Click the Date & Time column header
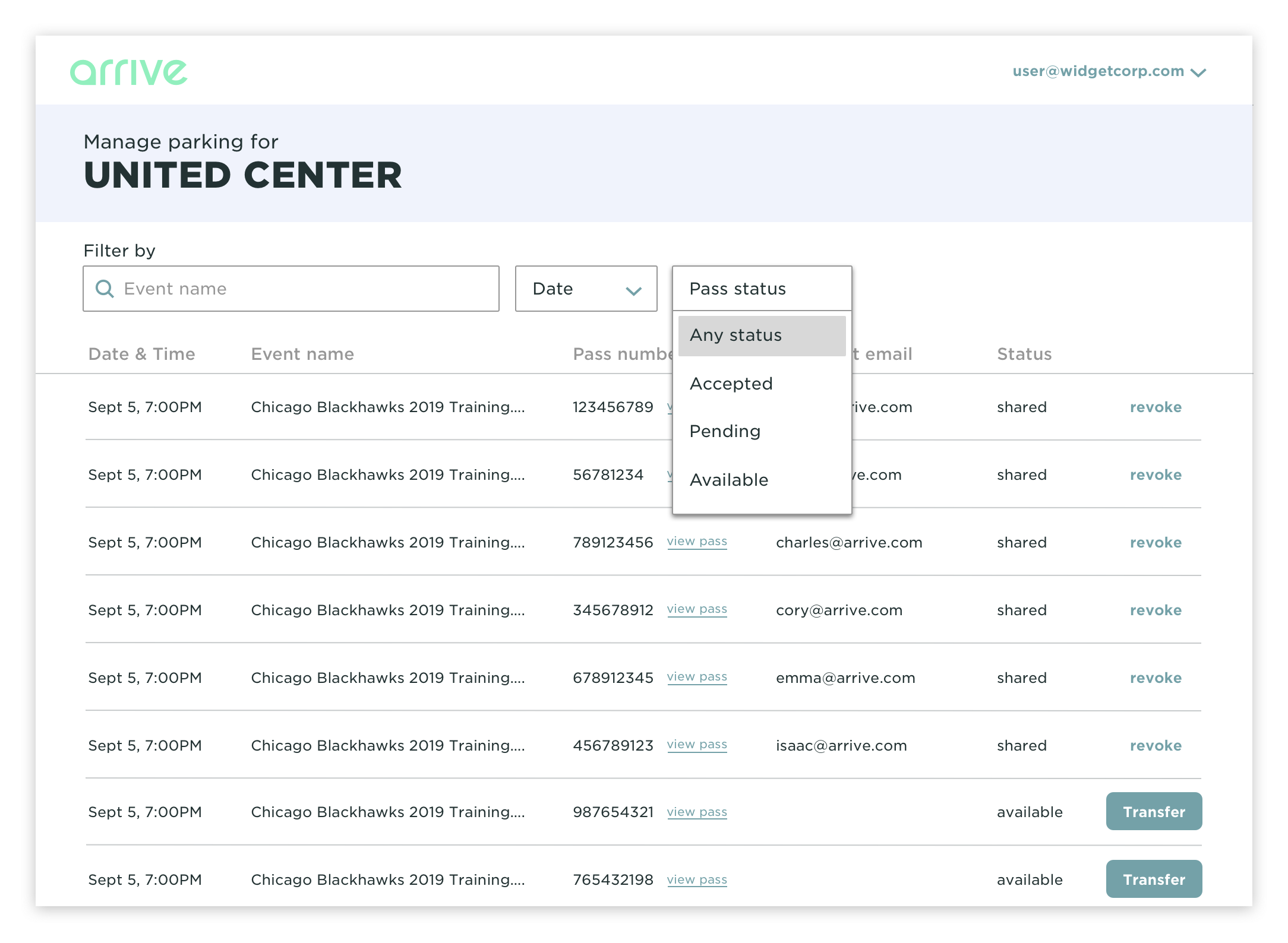The width and height of the screenshot is (1288, 943). [x=141, y=354]
